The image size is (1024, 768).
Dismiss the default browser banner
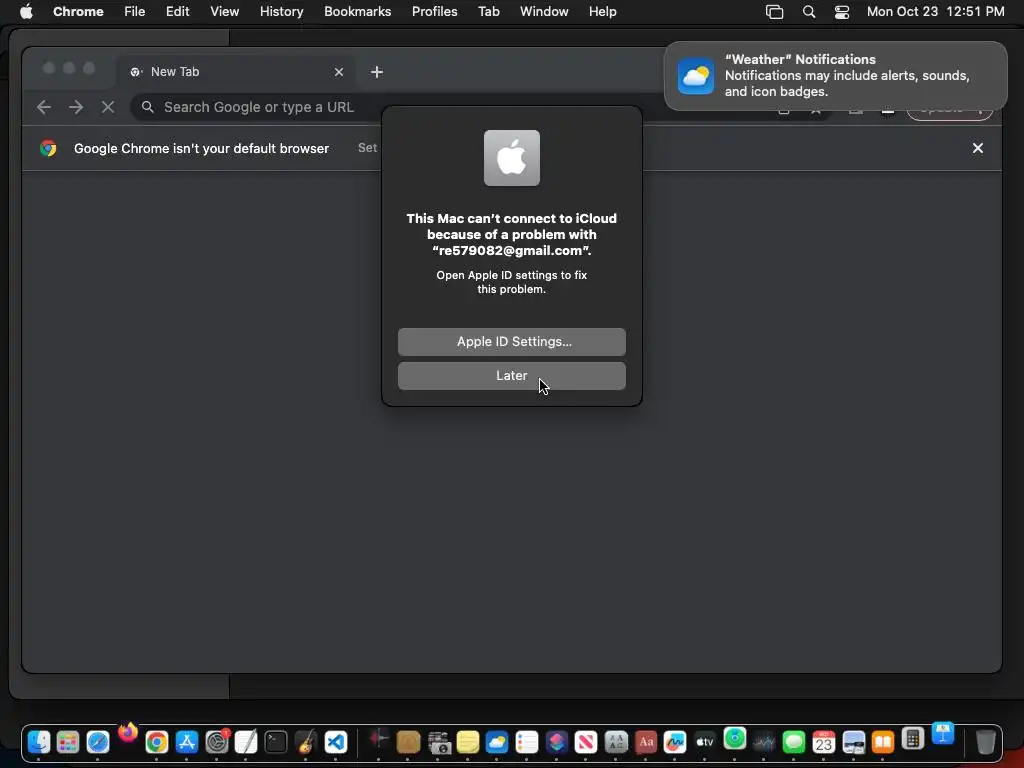(978, 148)
